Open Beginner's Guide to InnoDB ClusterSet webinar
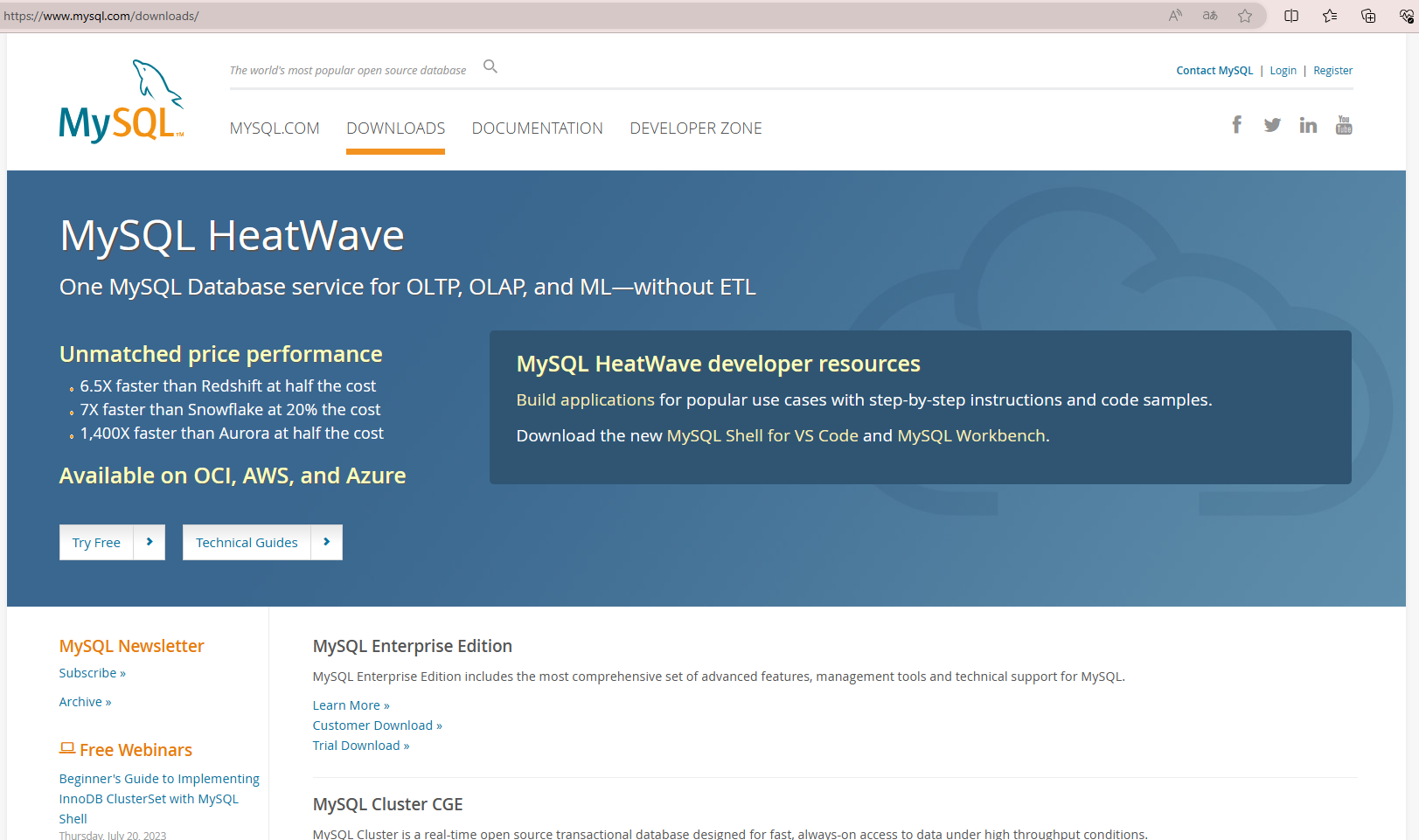Image resolution: width=1419 pixels, height=840 pixels. (x=159, y=799)
